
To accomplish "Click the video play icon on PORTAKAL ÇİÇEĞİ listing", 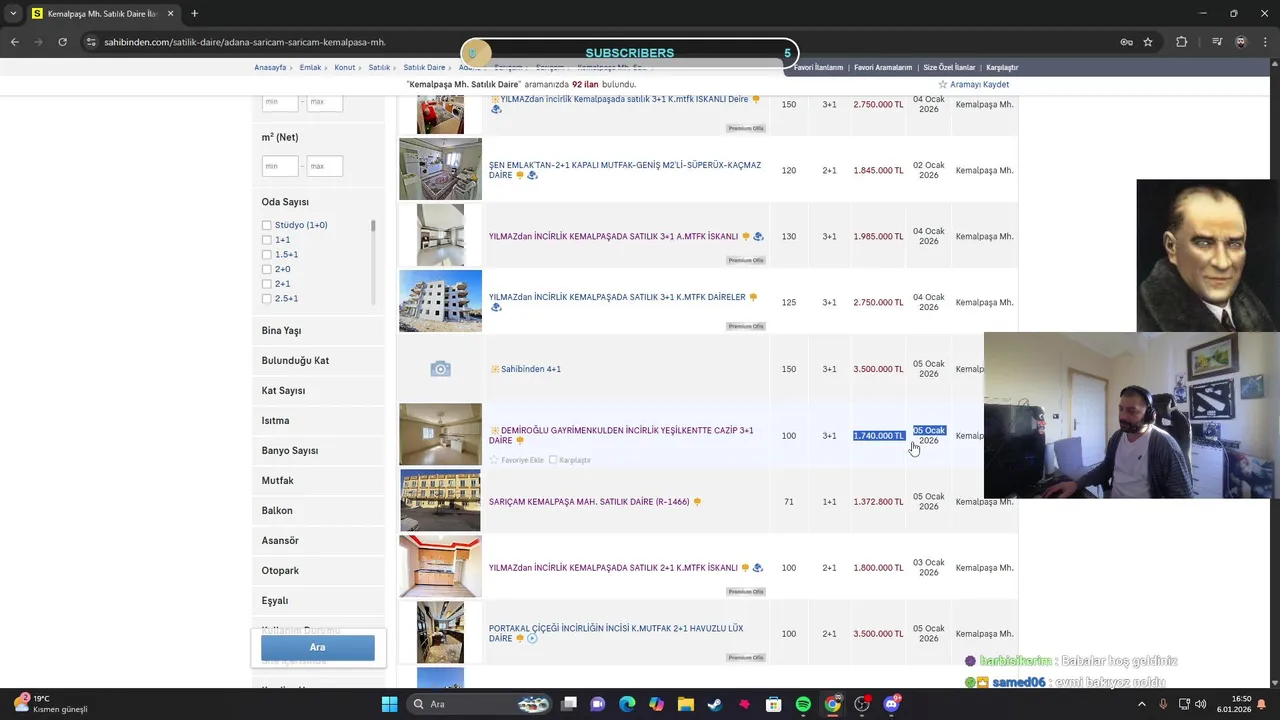I will coord(532,639).
